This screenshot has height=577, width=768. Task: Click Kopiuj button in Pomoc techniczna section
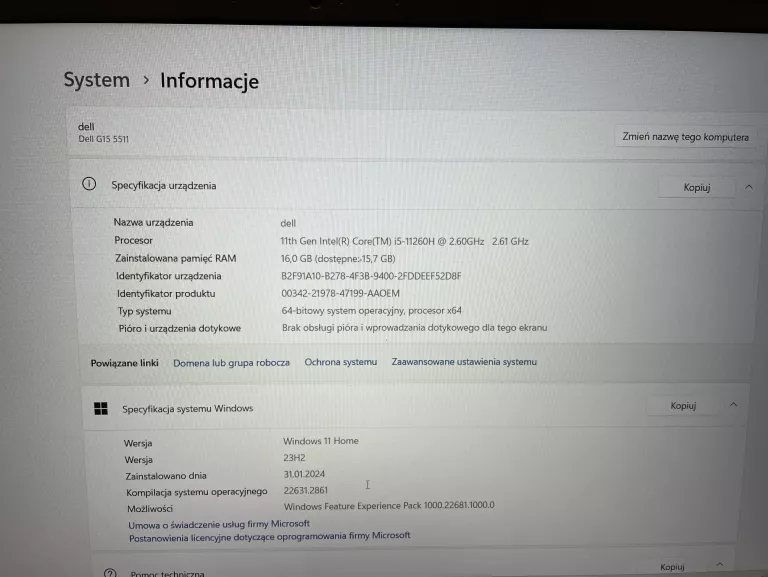(x=672, y=567)
